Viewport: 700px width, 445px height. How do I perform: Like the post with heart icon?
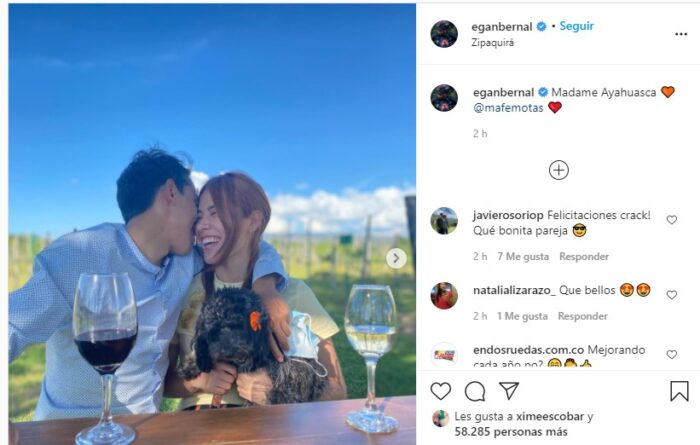441,391
